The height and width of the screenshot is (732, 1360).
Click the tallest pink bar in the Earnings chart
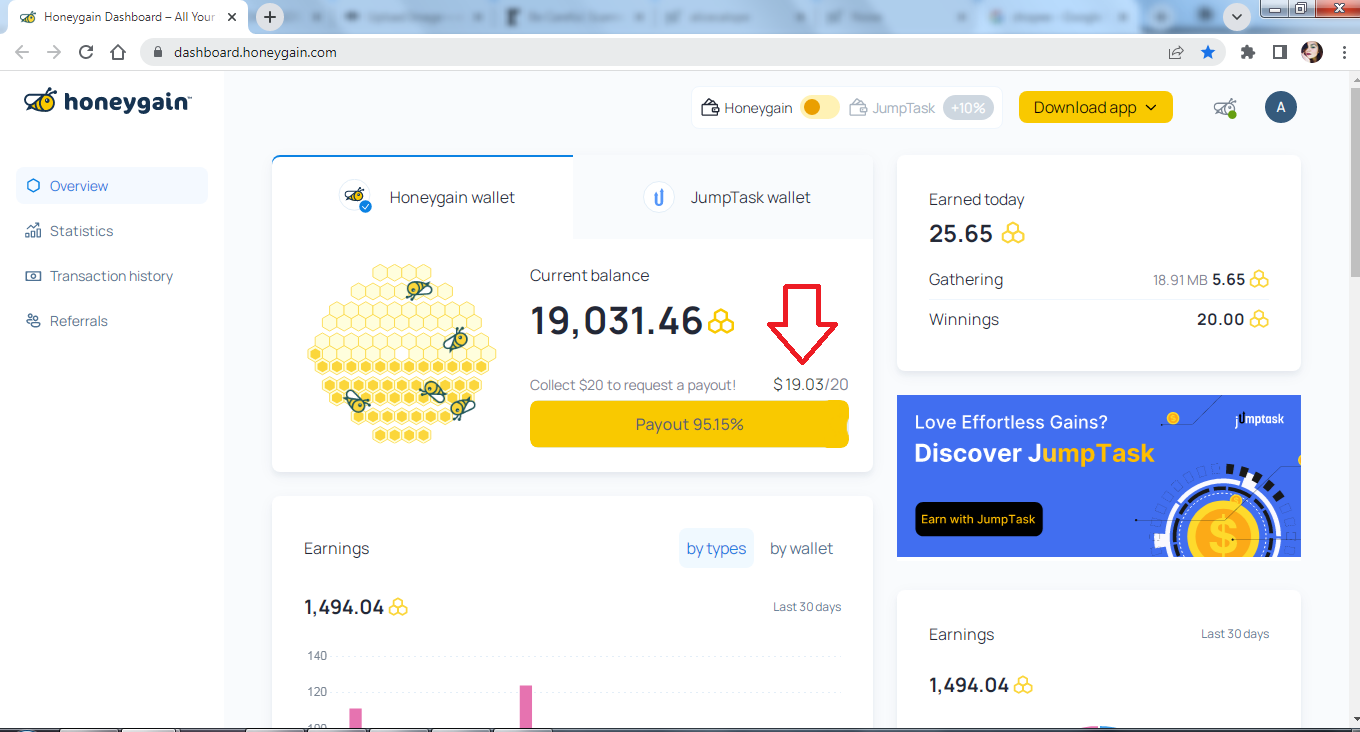[x=526, y=706]
